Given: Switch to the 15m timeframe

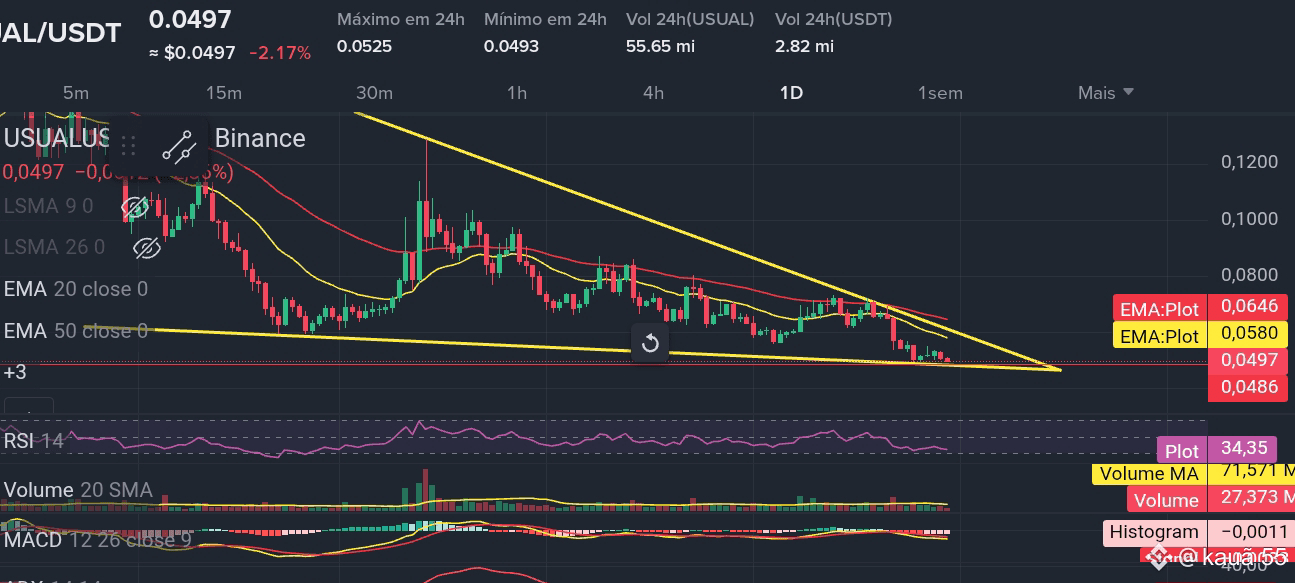Looking at the screenshot, I should point(224,93).
